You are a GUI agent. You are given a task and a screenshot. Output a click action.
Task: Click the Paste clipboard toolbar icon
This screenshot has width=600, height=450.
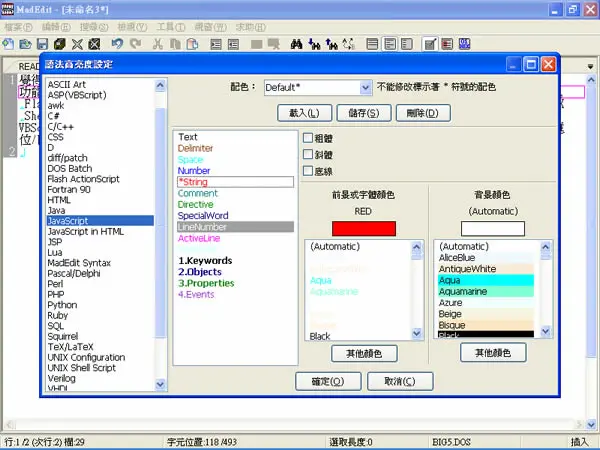click(192, 44)
